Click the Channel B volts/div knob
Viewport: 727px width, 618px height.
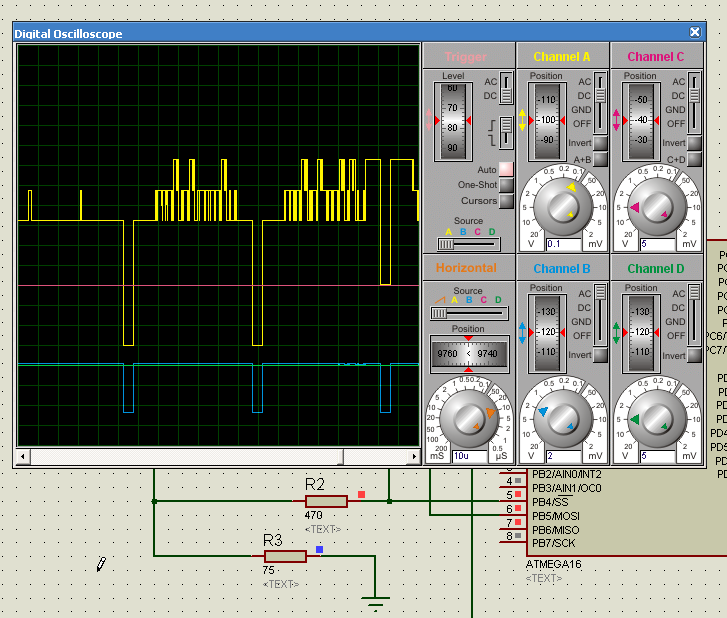click(x=562, y=418)
